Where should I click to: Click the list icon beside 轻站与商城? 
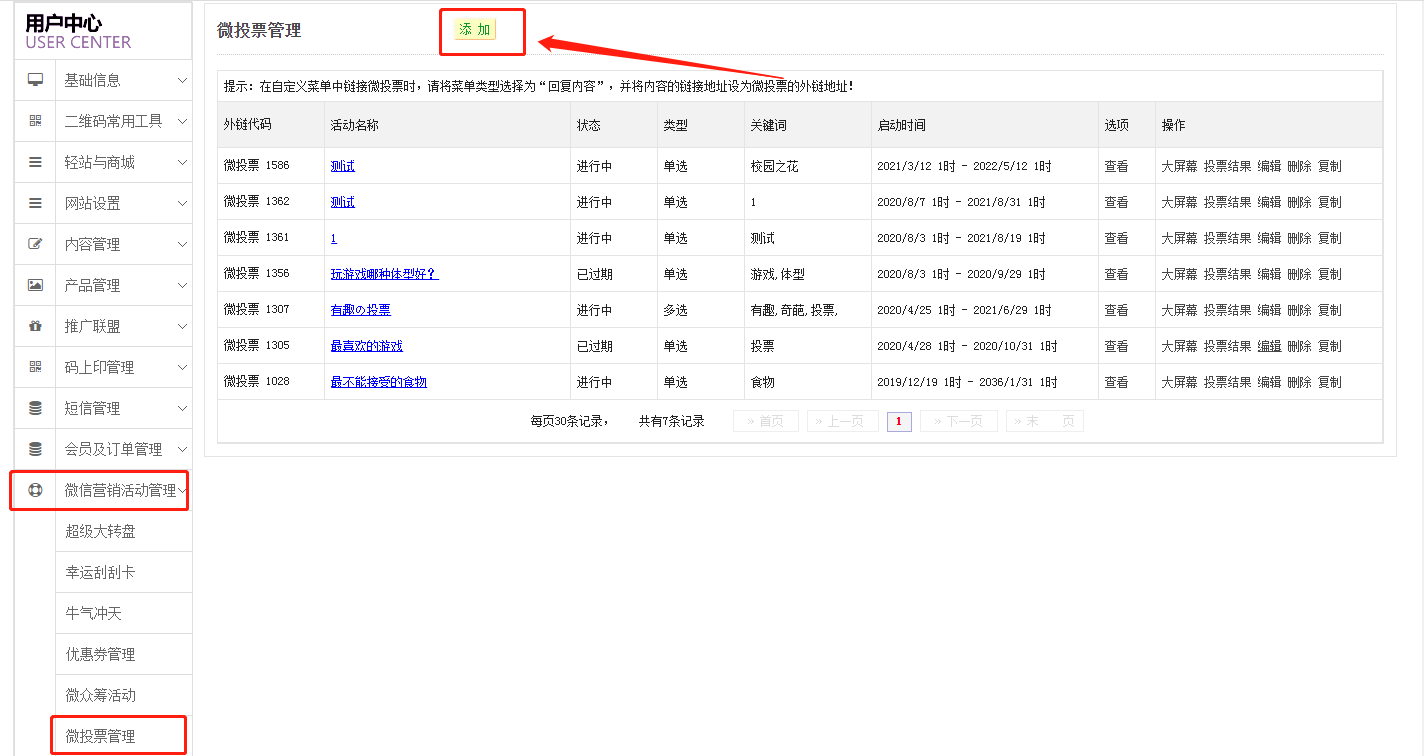tap(35, 162)
